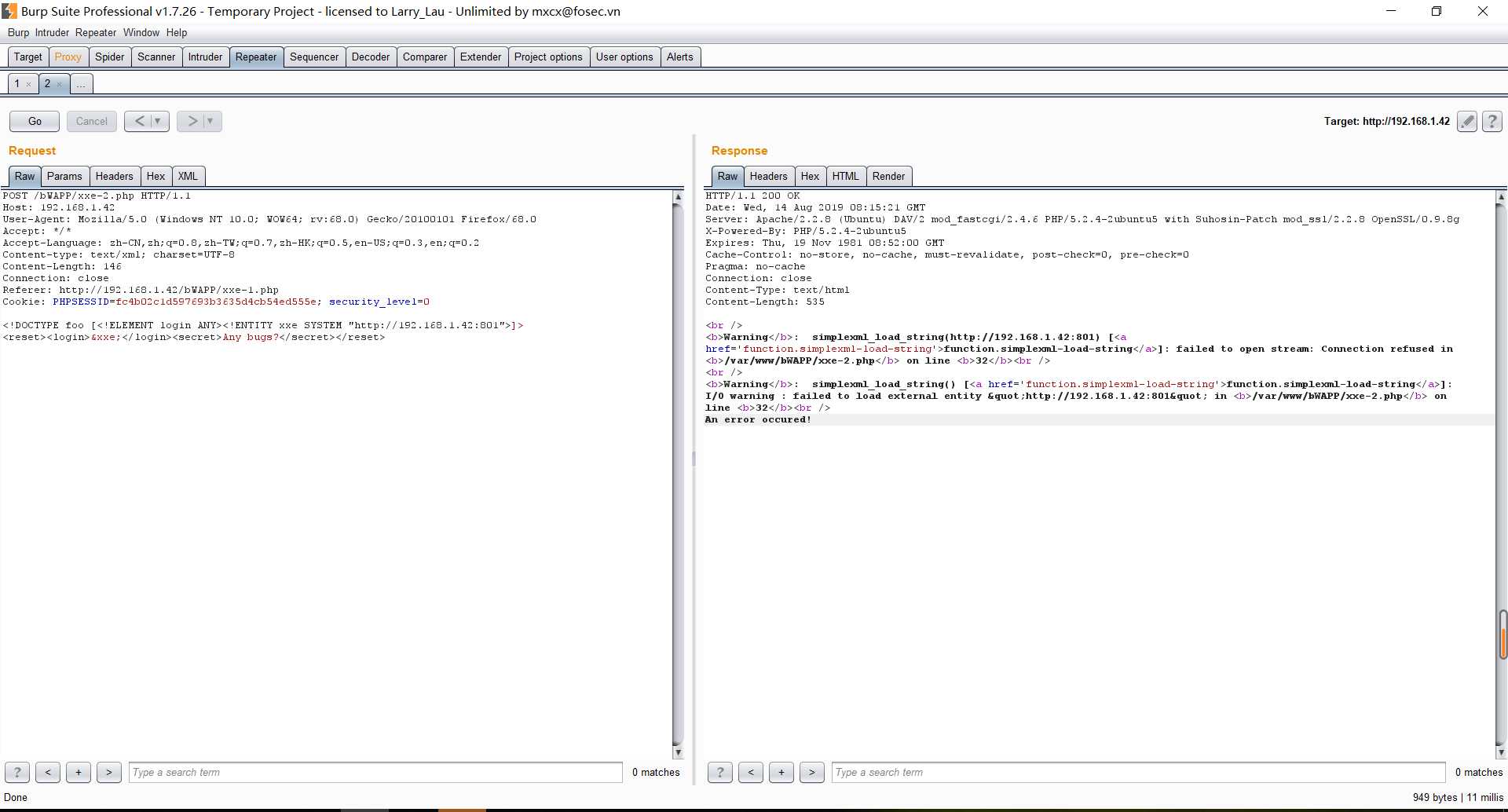1508x812 pixels.
Task: Click request pane scroll down arrow
Action: [678, 752]
